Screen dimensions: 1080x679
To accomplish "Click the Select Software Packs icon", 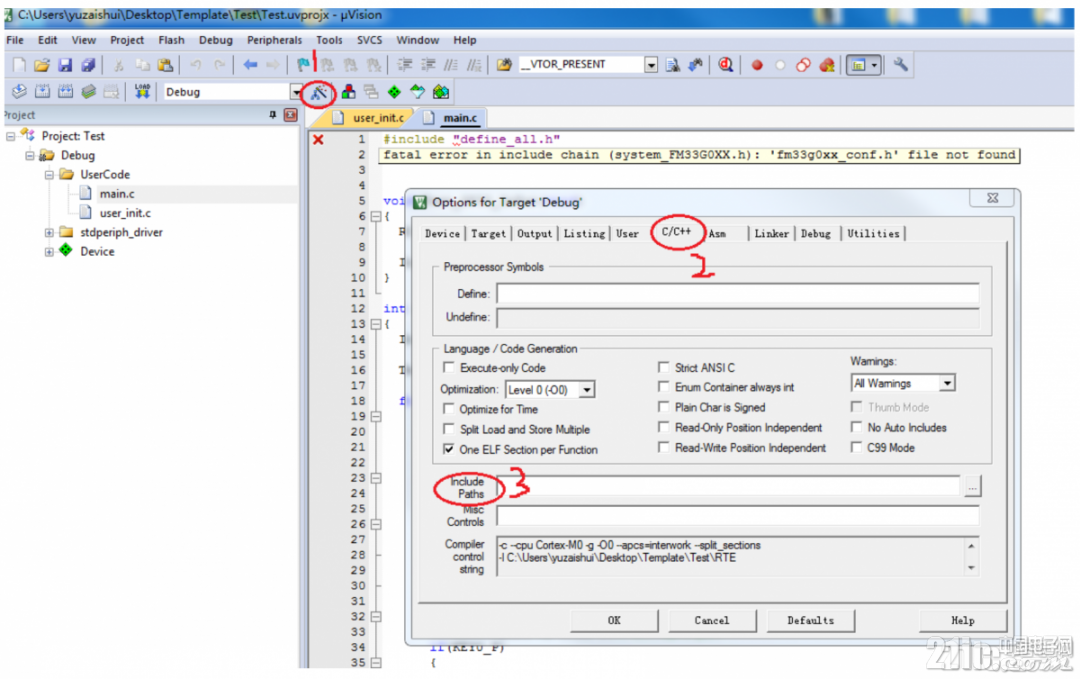I will click(417, 92).
